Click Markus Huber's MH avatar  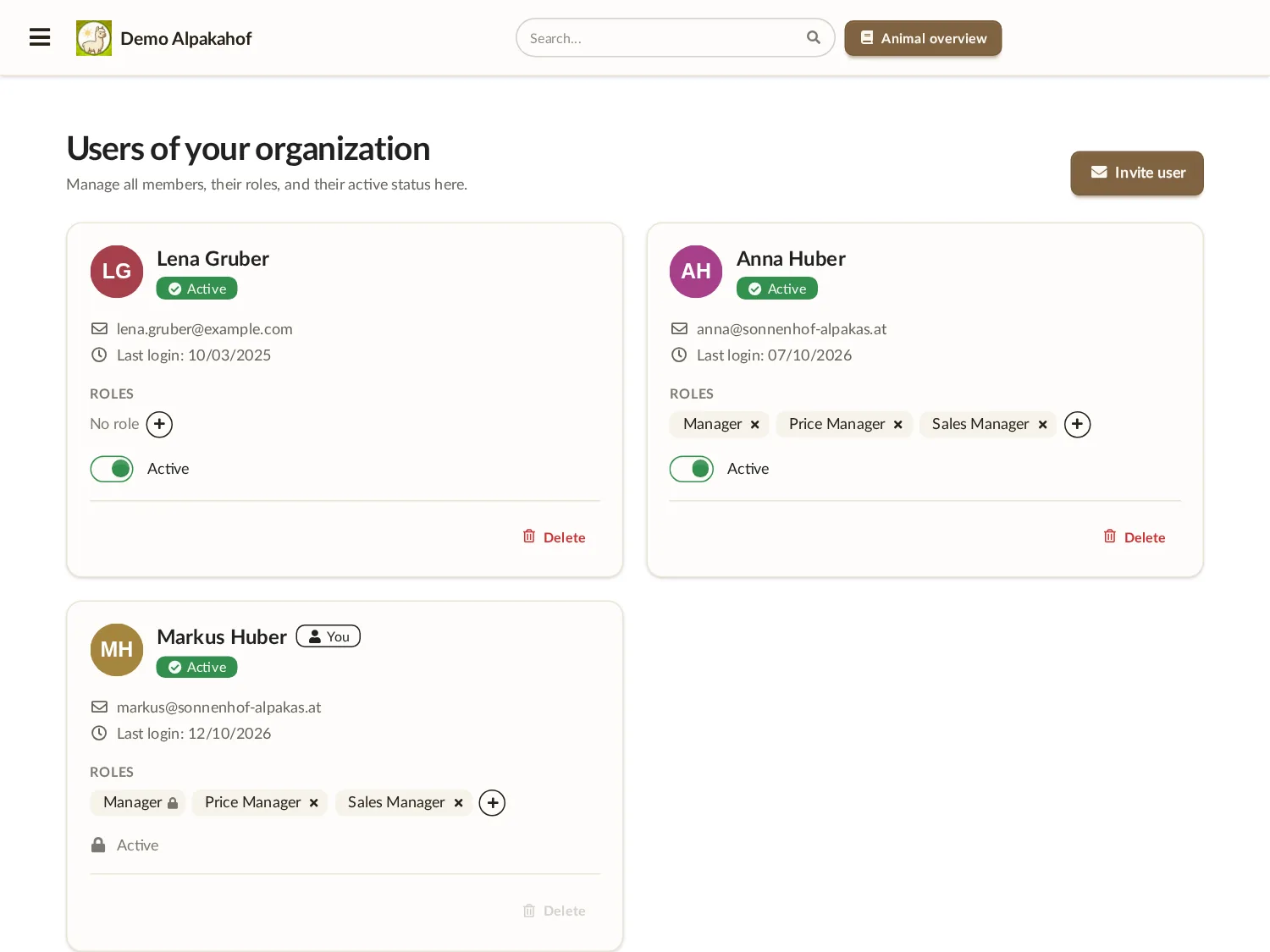pyautogui.click(x=117, y=650)
